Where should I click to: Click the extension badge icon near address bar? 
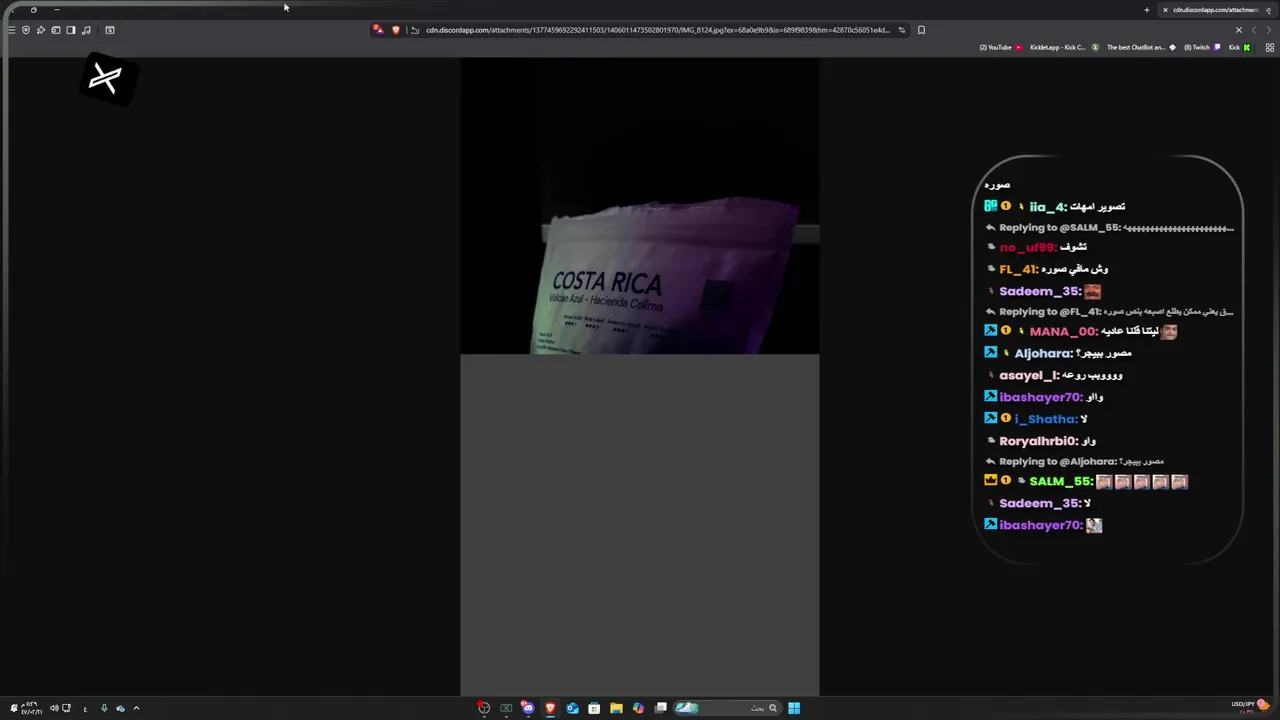pos(377,30)
